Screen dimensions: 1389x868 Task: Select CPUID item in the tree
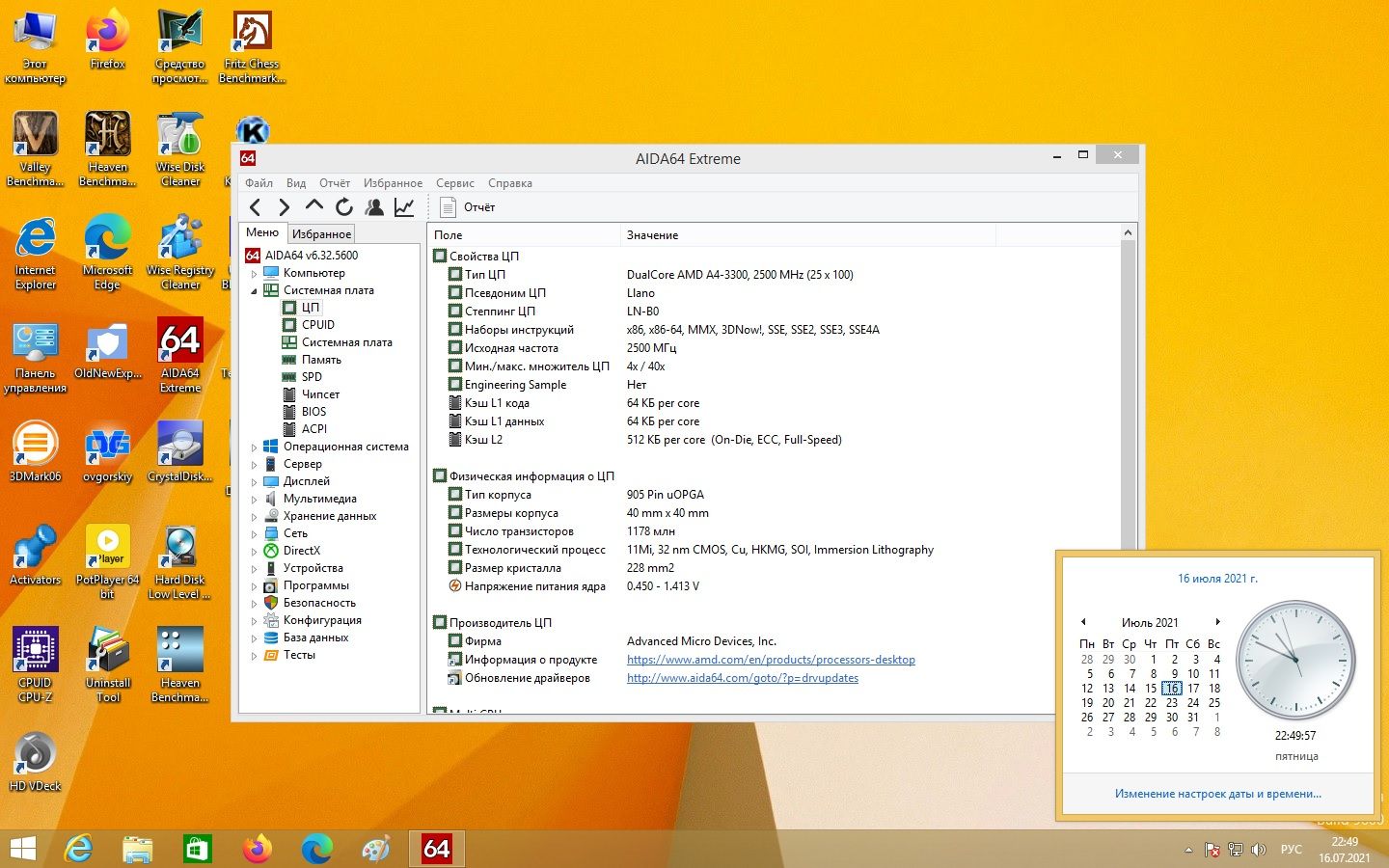pos(318,325)
